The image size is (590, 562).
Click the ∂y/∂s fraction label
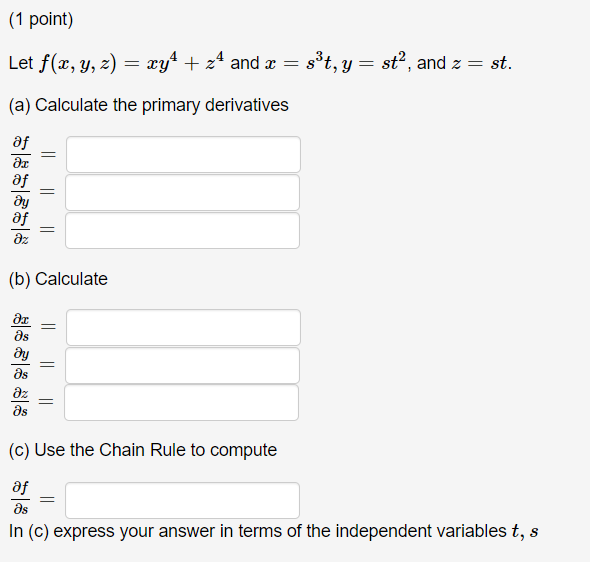coord(21,364)
